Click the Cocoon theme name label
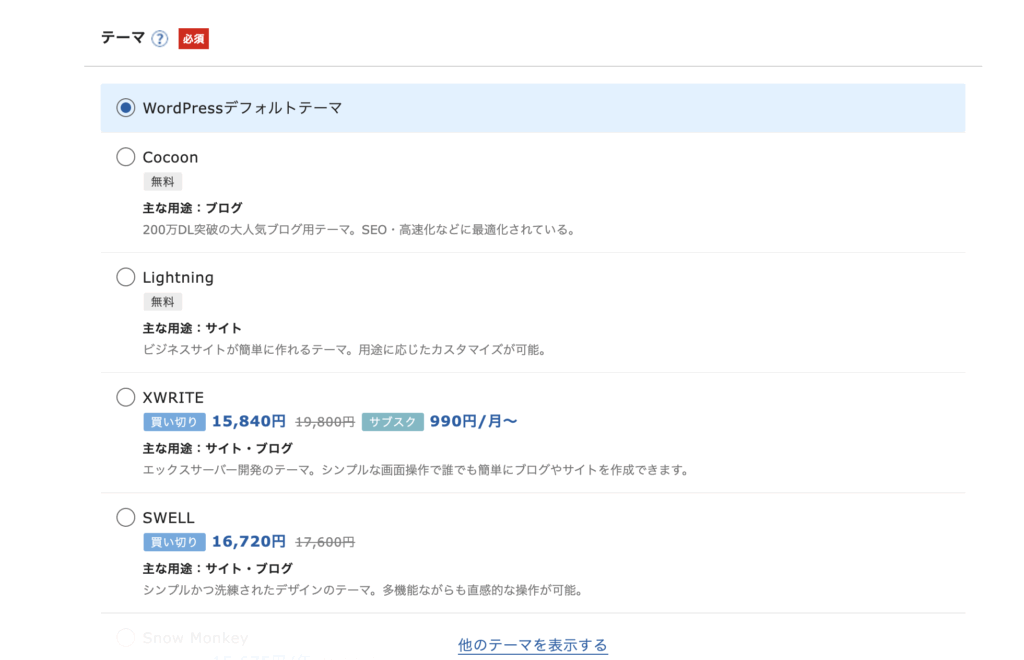This screenshot has height=660, width=1024. pyautogui.click(x=170, y=157)
